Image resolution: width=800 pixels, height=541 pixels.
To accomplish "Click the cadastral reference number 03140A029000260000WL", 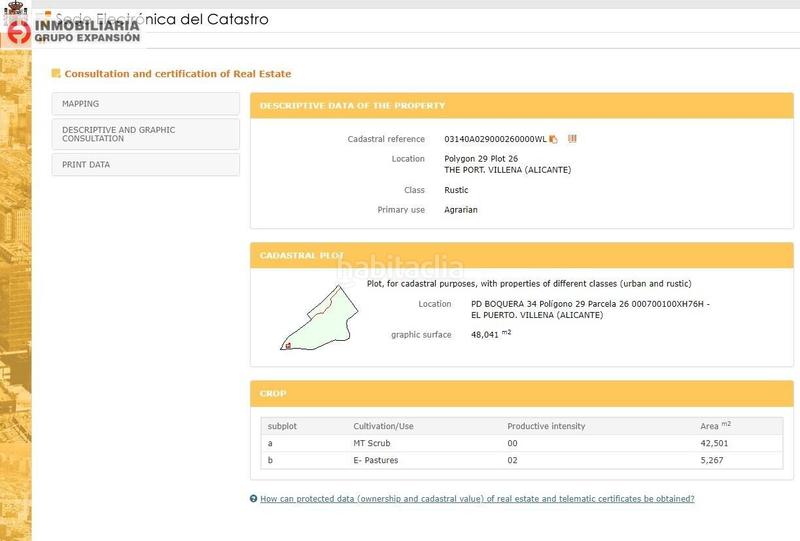I will click(495, 139).
